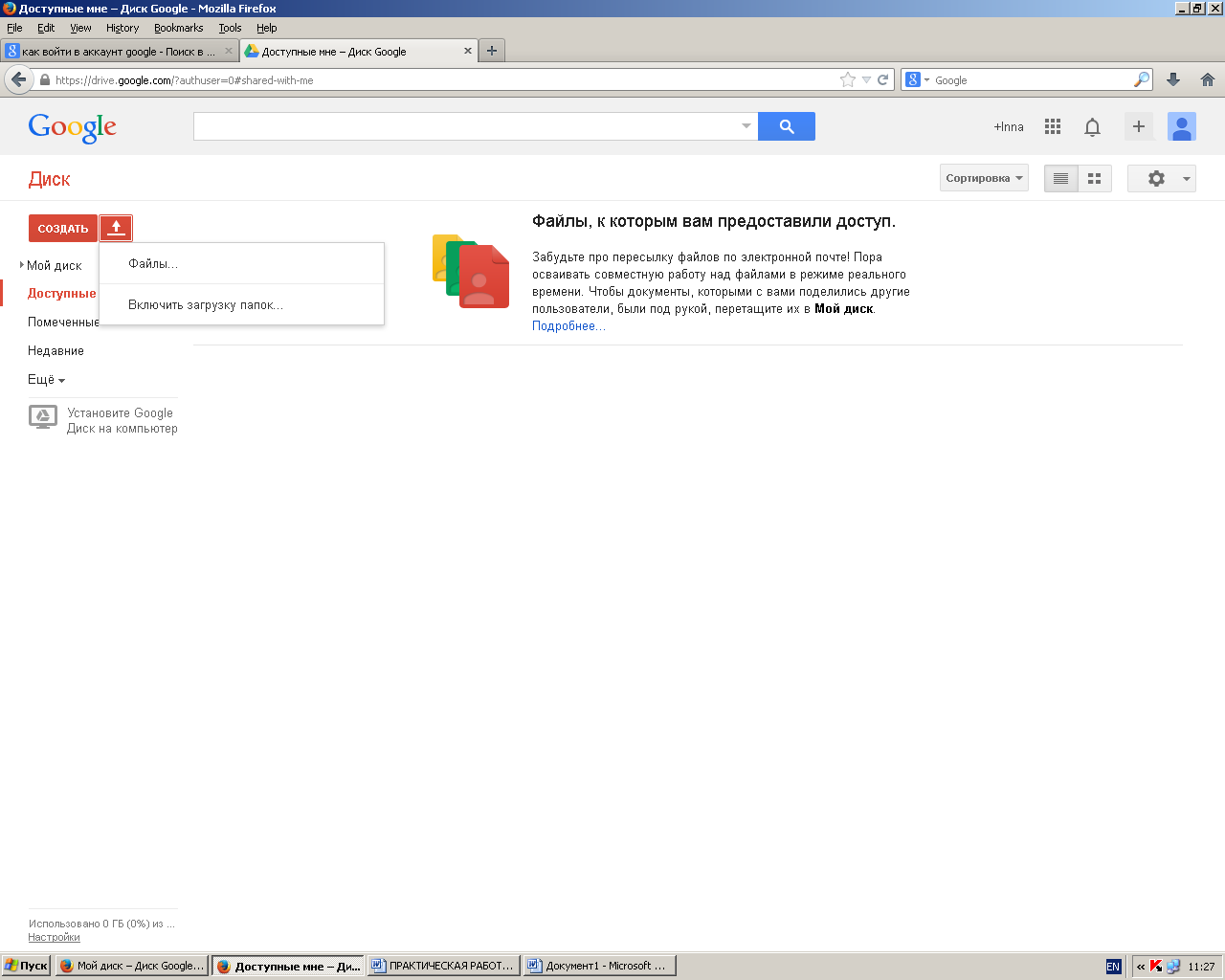
Task: Open the settings gear menu
Action: [1161, 178]
